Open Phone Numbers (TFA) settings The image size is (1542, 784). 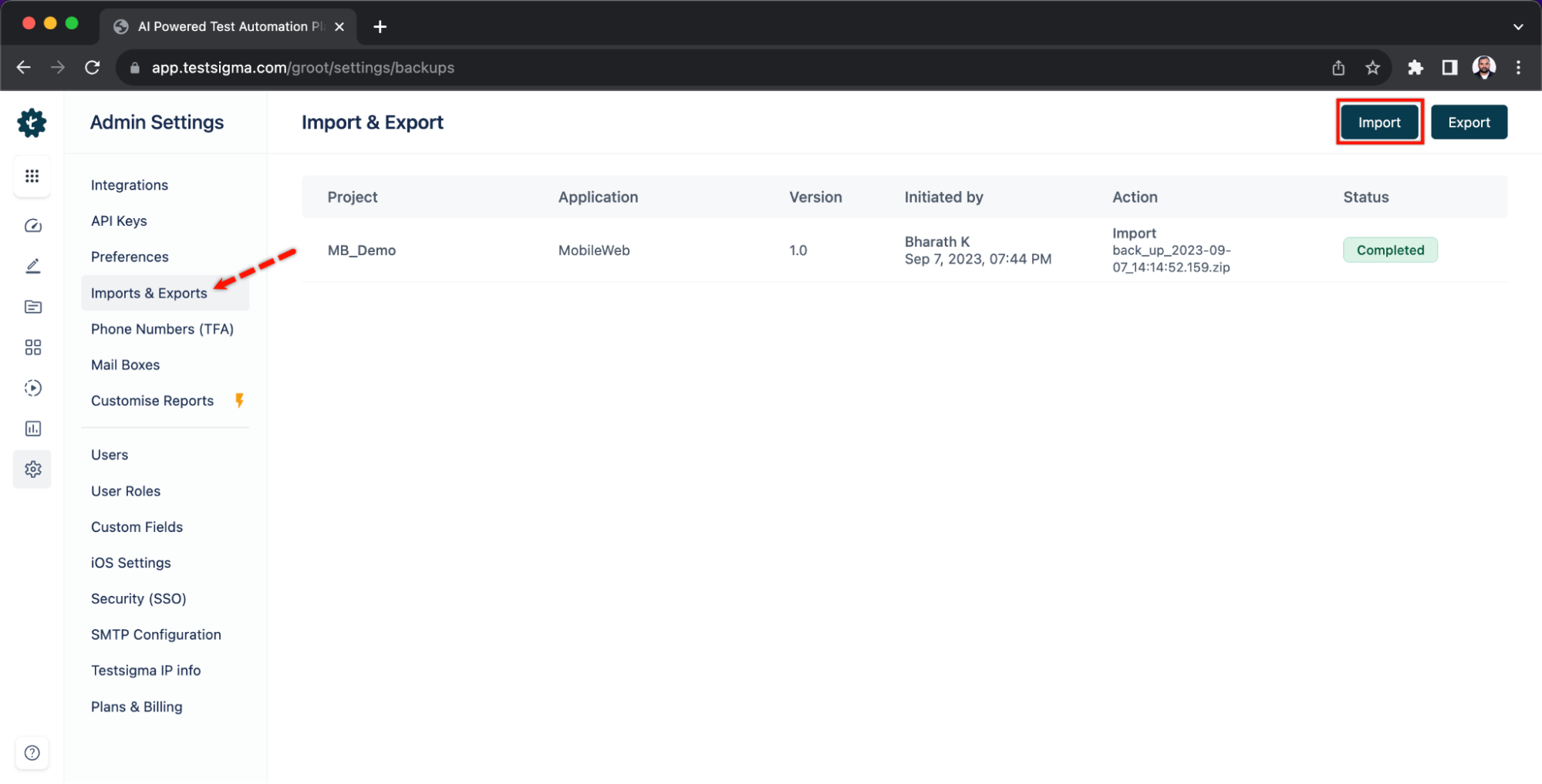[162, 329]
